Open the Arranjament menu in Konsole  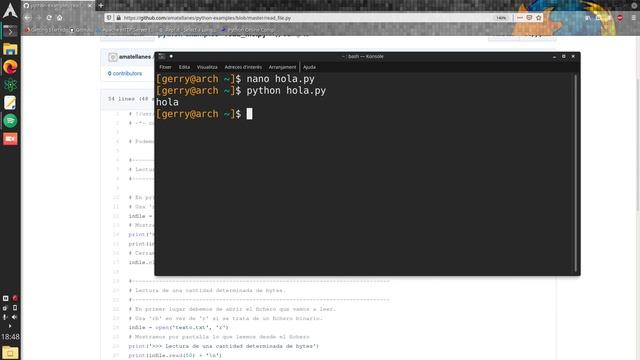pyautogui.click(x=282, y=67)
